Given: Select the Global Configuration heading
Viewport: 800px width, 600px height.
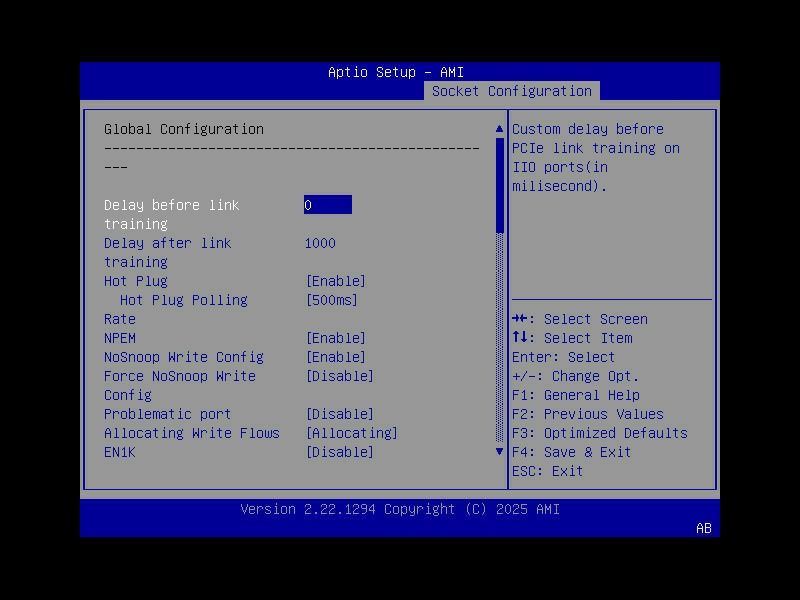Looking at the screenshot, I should pos(185,129).
